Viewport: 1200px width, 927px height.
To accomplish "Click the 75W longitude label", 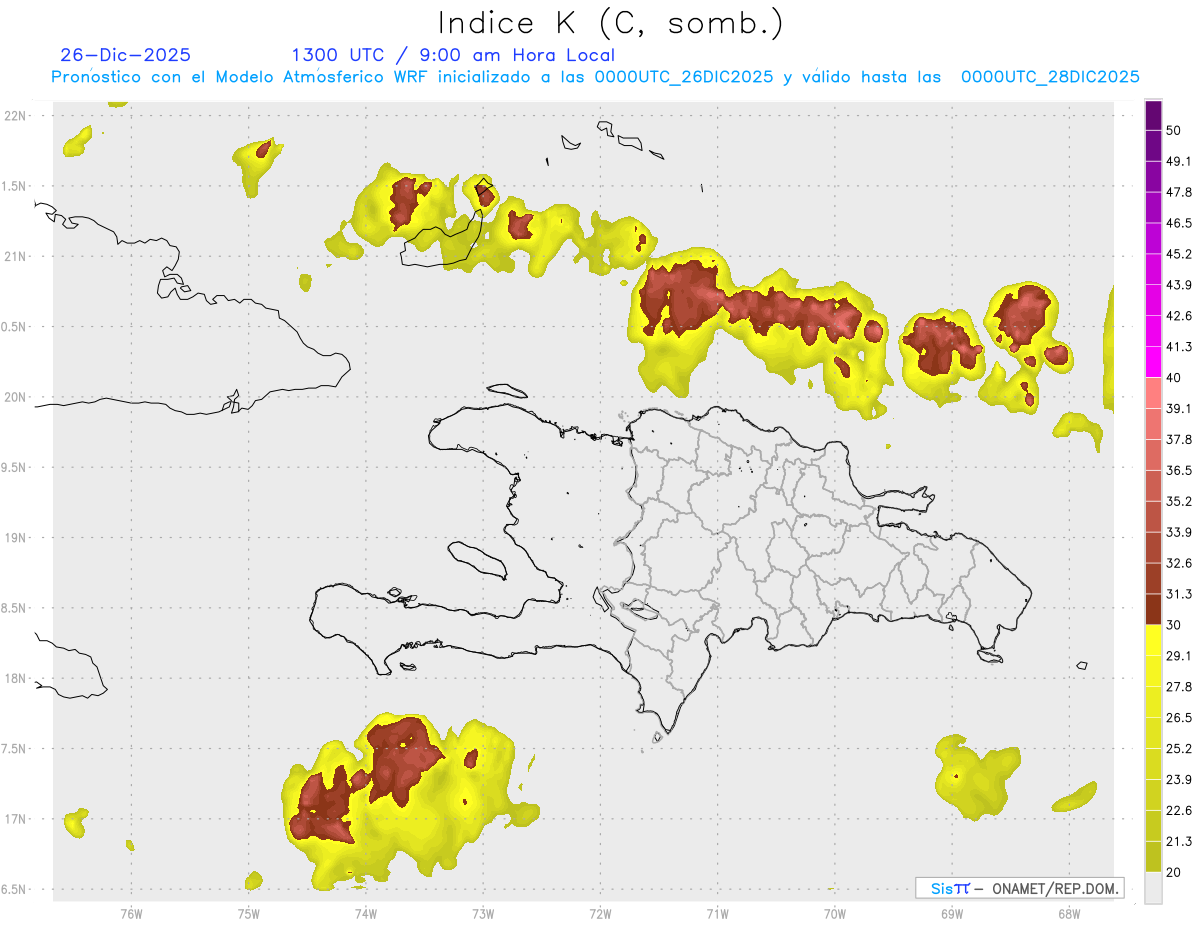I will click(248, 913).
